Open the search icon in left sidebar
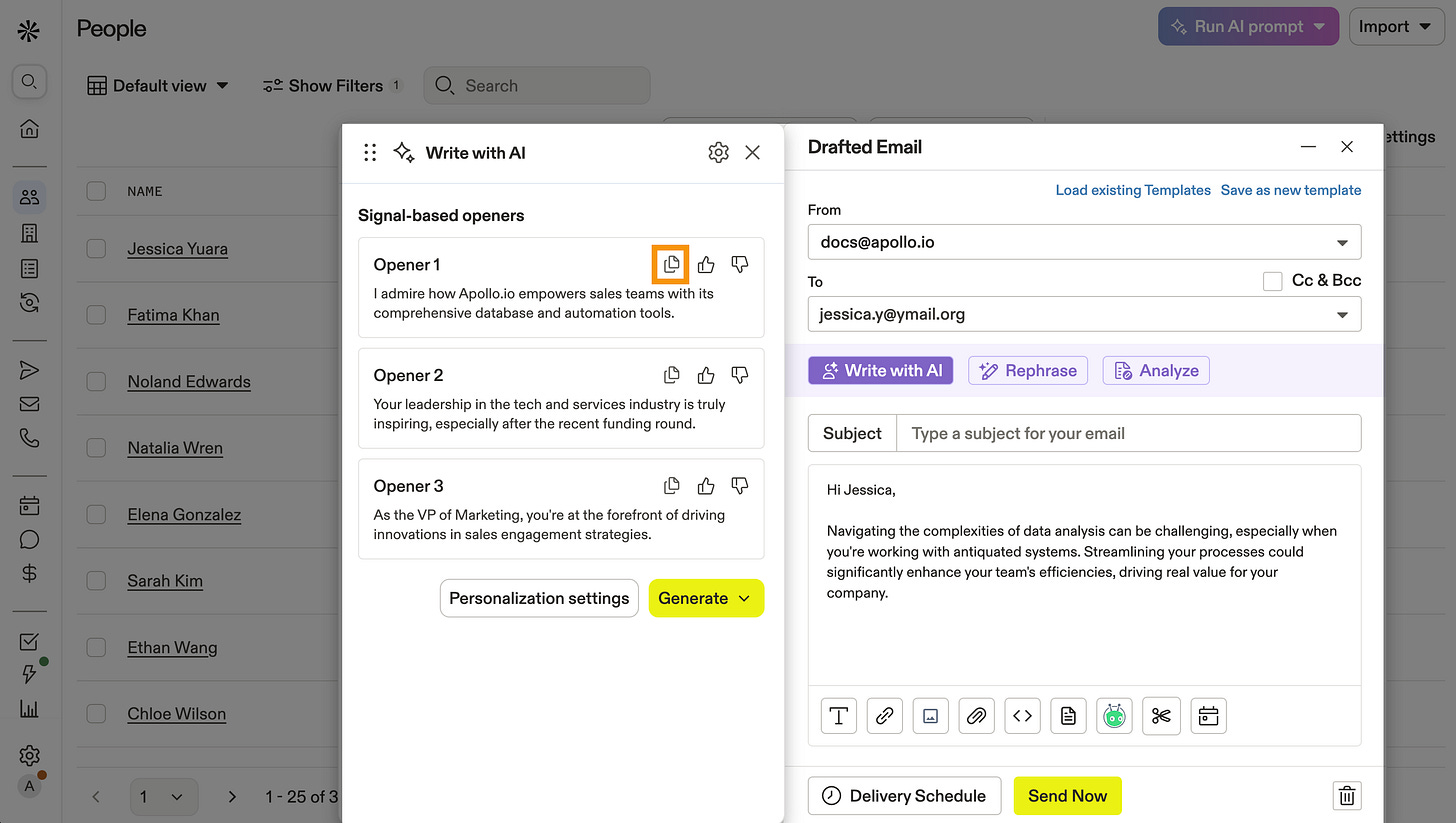 (29, 81)
